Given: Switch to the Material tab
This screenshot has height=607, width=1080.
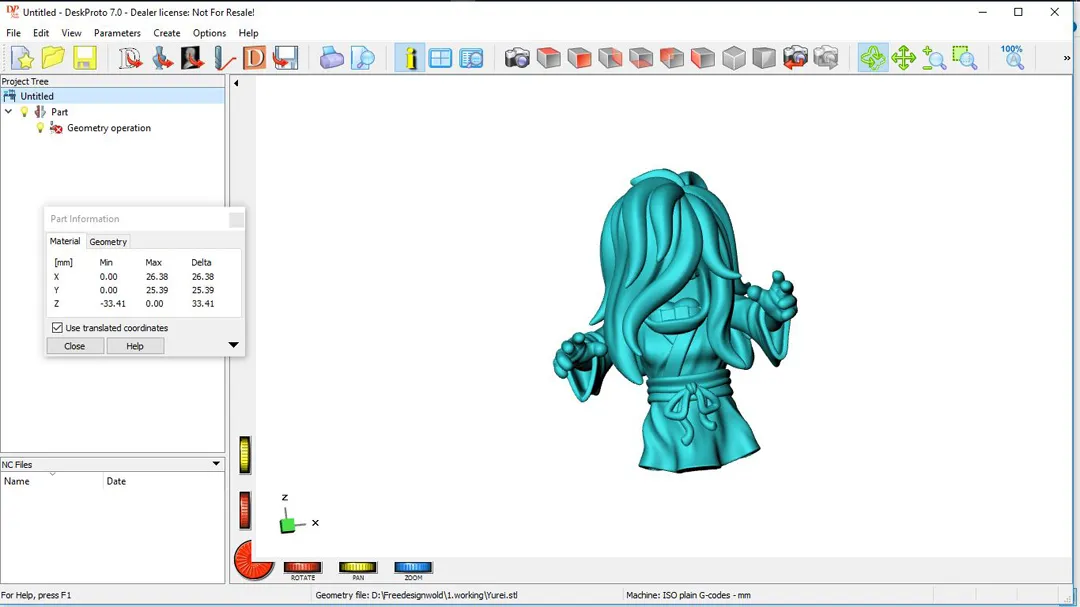Looking at the screenshot, I should 65,241.
